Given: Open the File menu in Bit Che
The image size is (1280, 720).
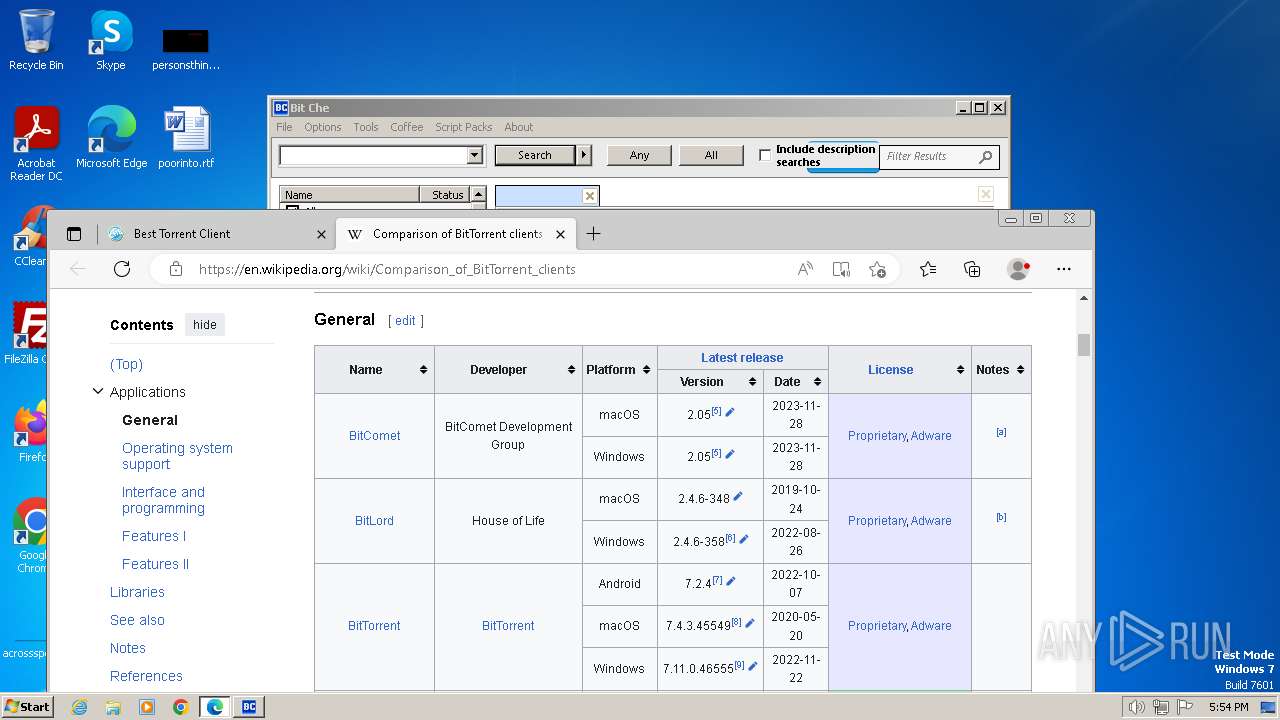Looking at the screenshot, I should coord(284,127).
